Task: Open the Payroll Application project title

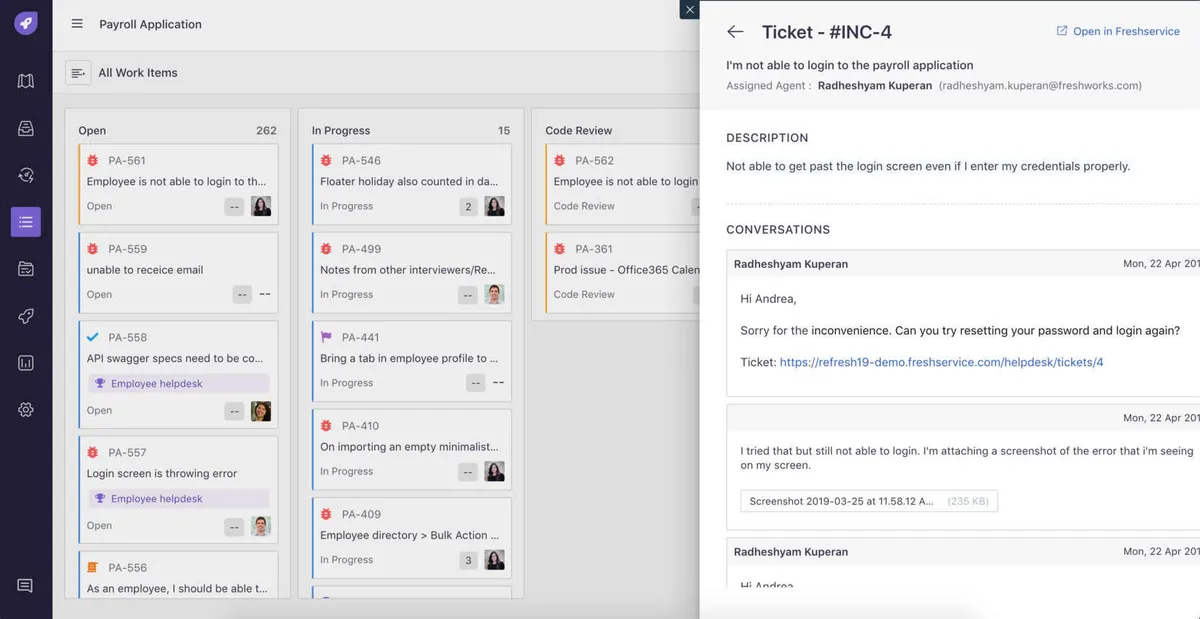Action: (150, 24)
